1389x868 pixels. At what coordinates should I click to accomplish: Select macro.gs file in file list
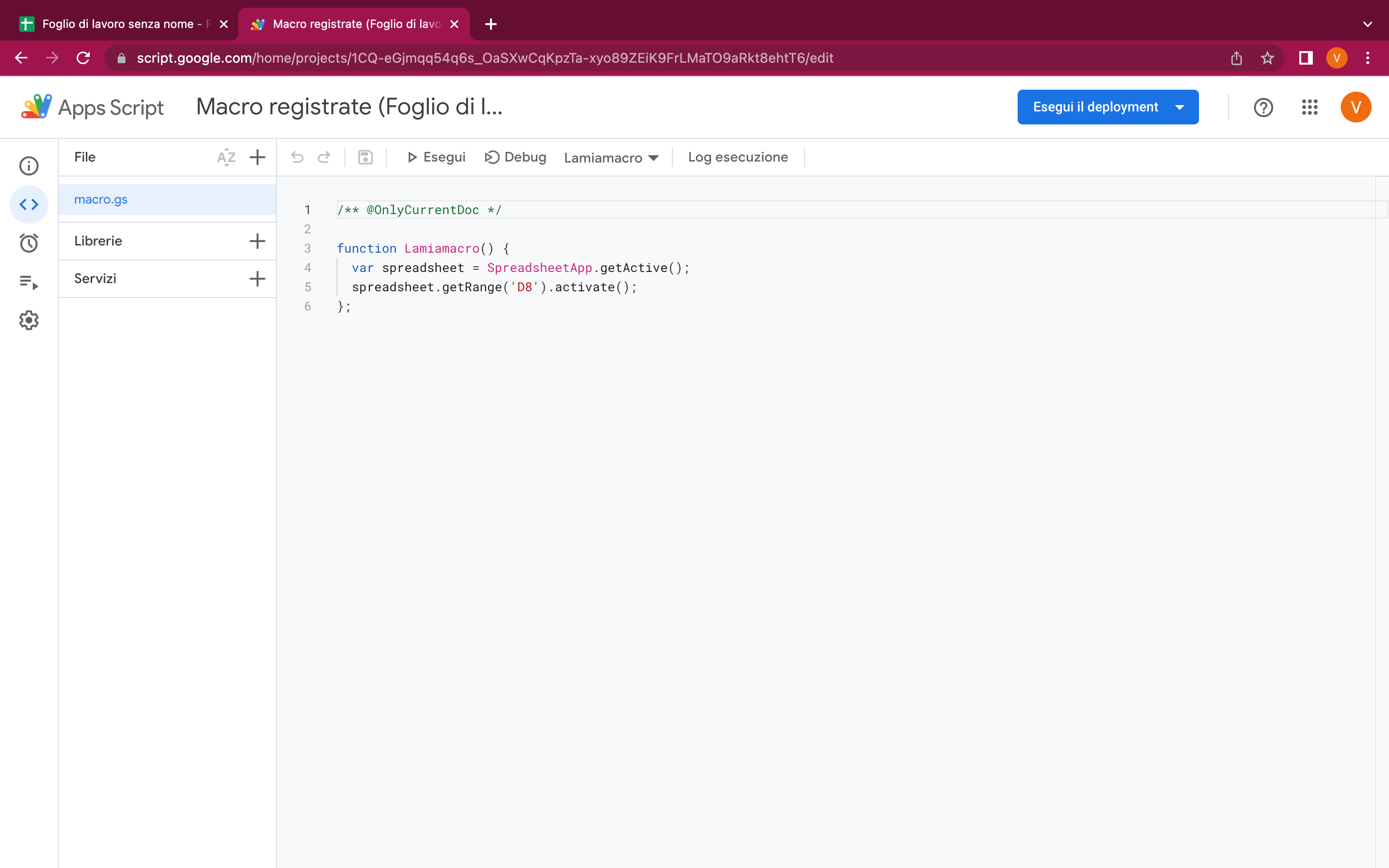101,200
